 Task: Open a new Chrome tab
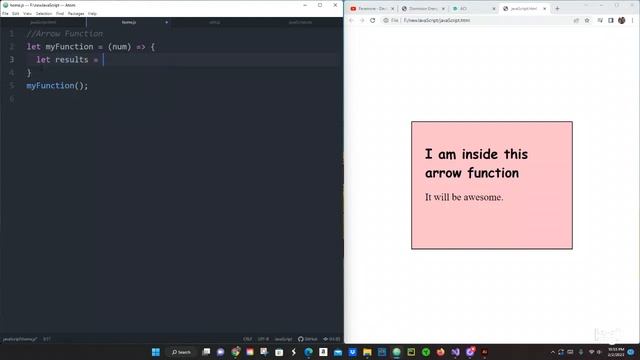(557, 9)
